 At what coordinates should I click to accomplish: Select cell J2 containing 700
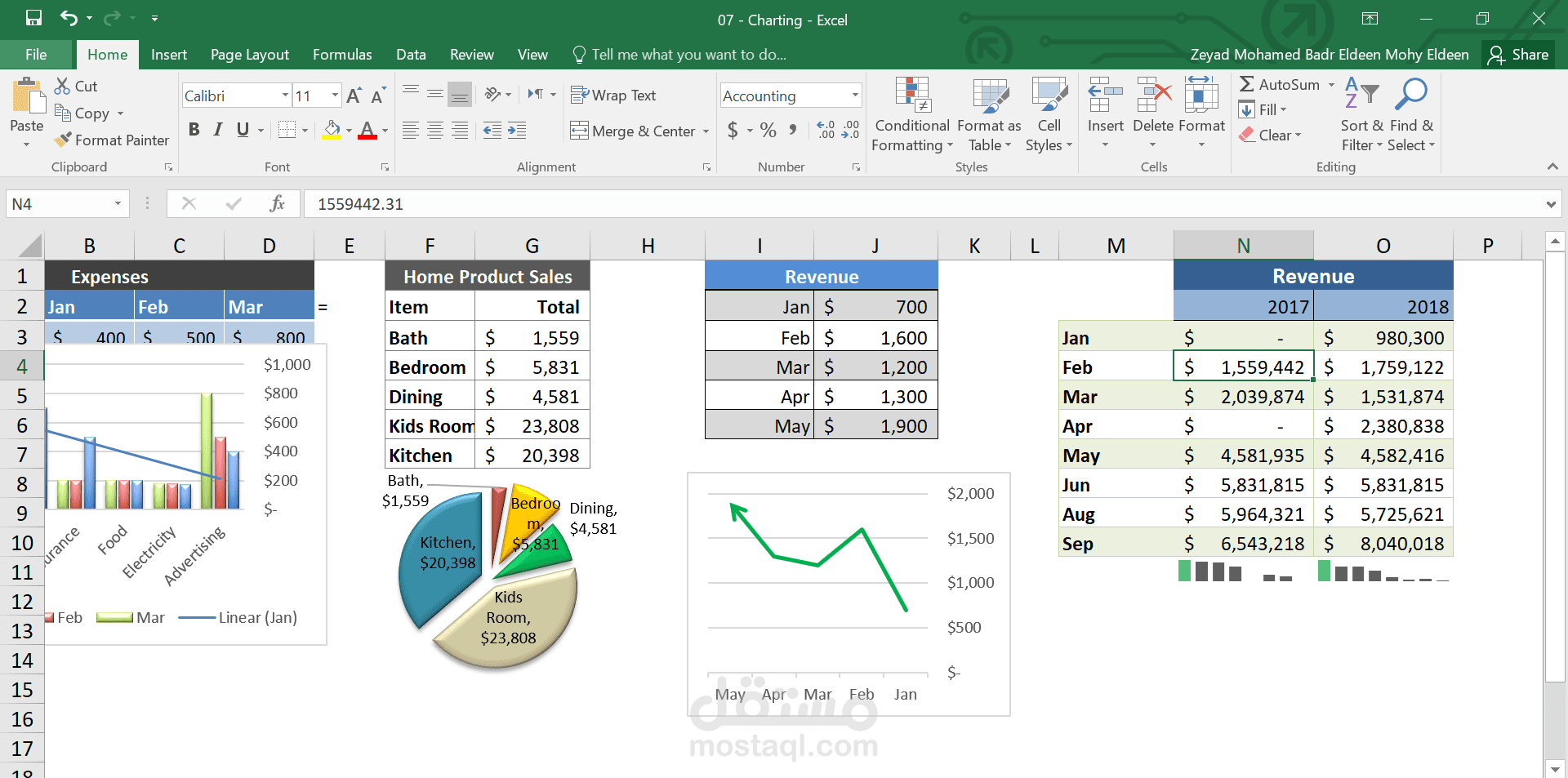875,306
